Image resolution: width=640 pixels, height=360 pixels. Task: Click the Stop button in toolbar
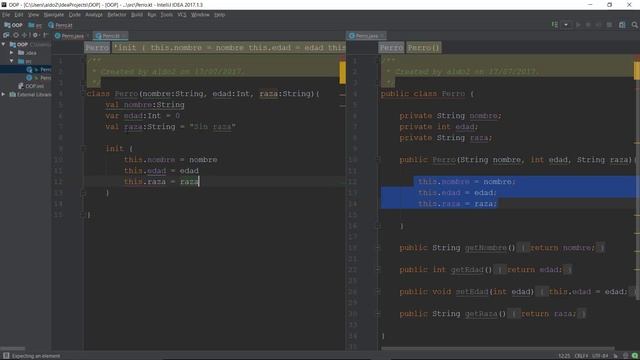tap(609, 25)
